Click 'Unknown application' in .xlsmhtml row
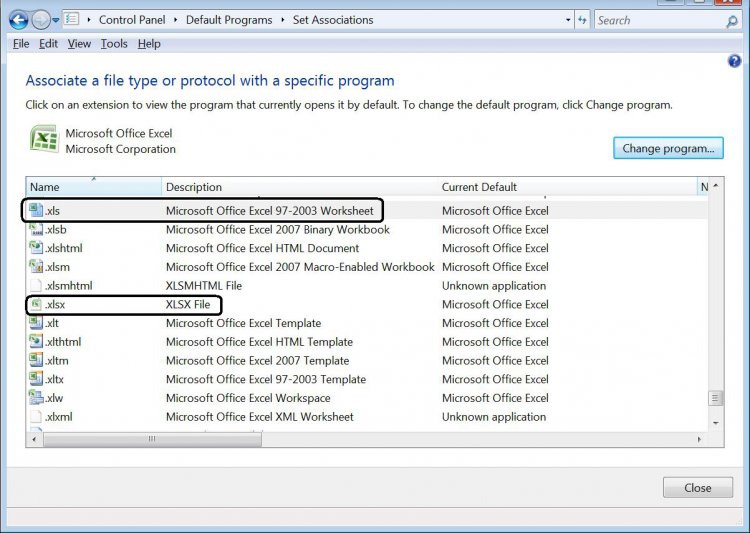The image size is (750, 533). pos(494,286)
